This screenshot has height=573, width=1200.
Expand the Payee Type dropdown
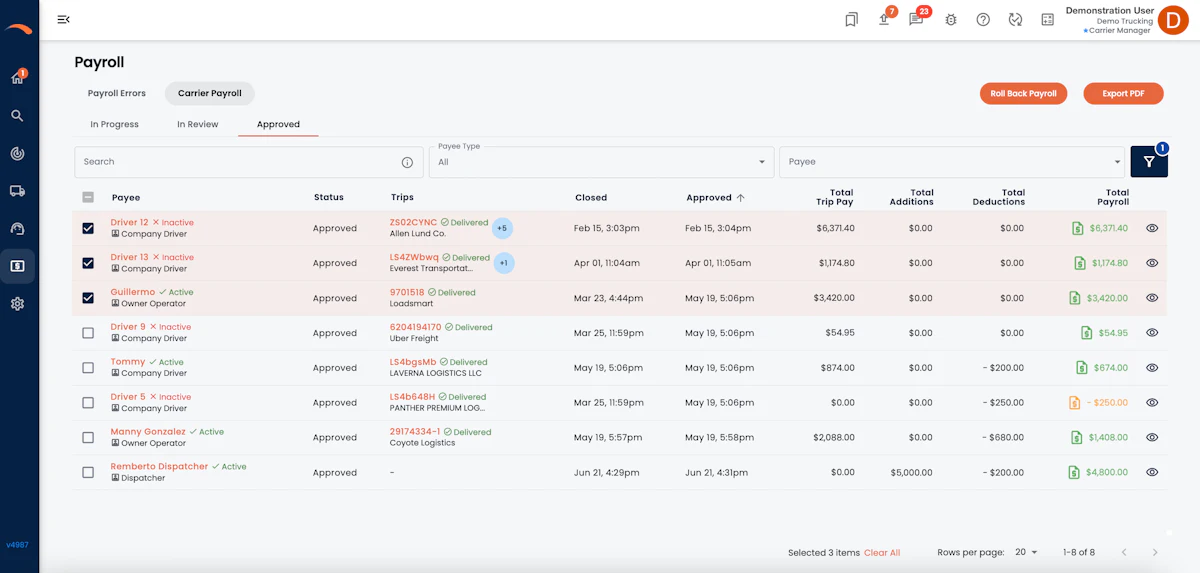[x=602, y=161]
